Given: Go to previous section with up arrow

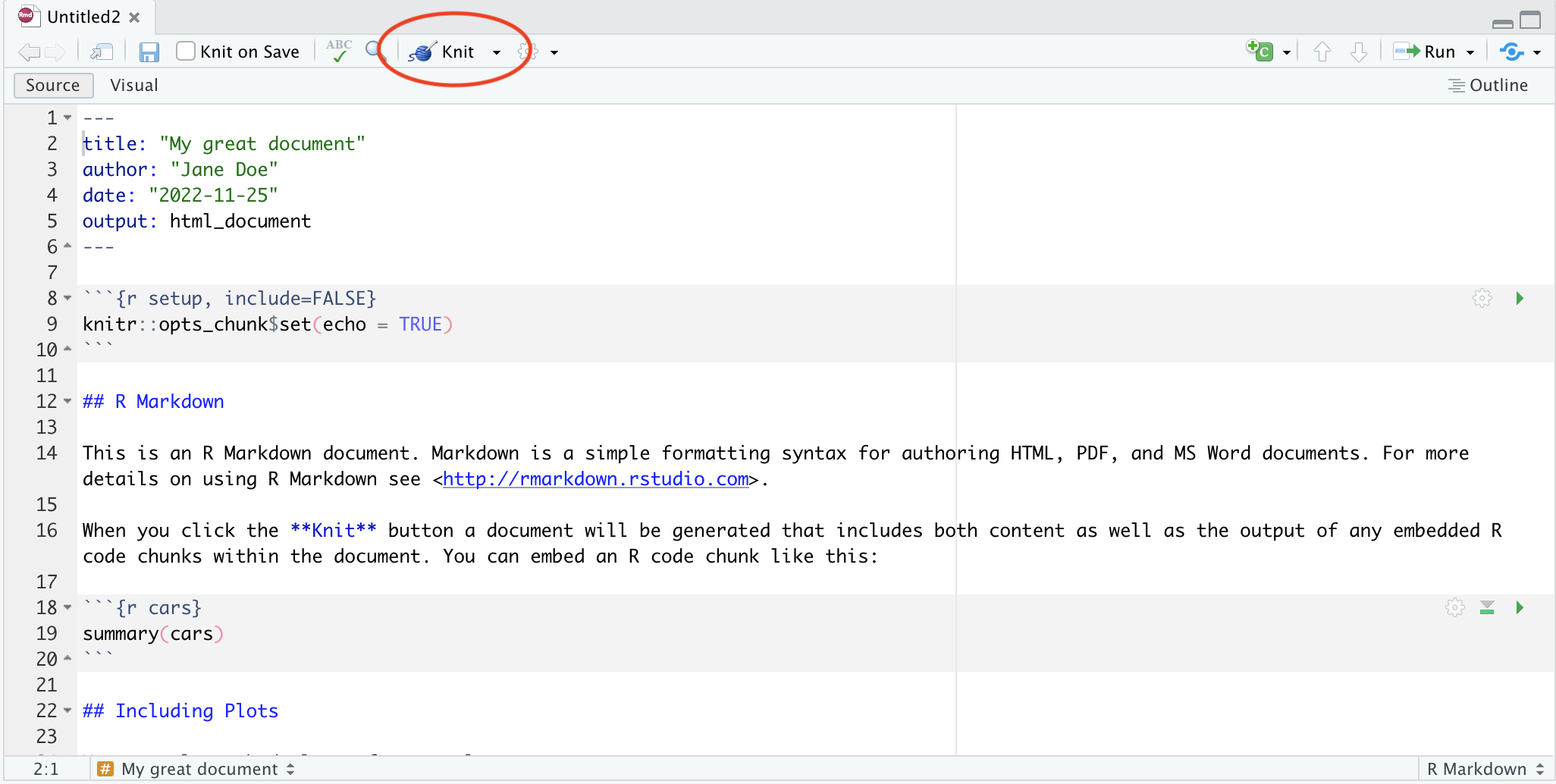Looking at the screenshot, I should [x=1322, y=52].
